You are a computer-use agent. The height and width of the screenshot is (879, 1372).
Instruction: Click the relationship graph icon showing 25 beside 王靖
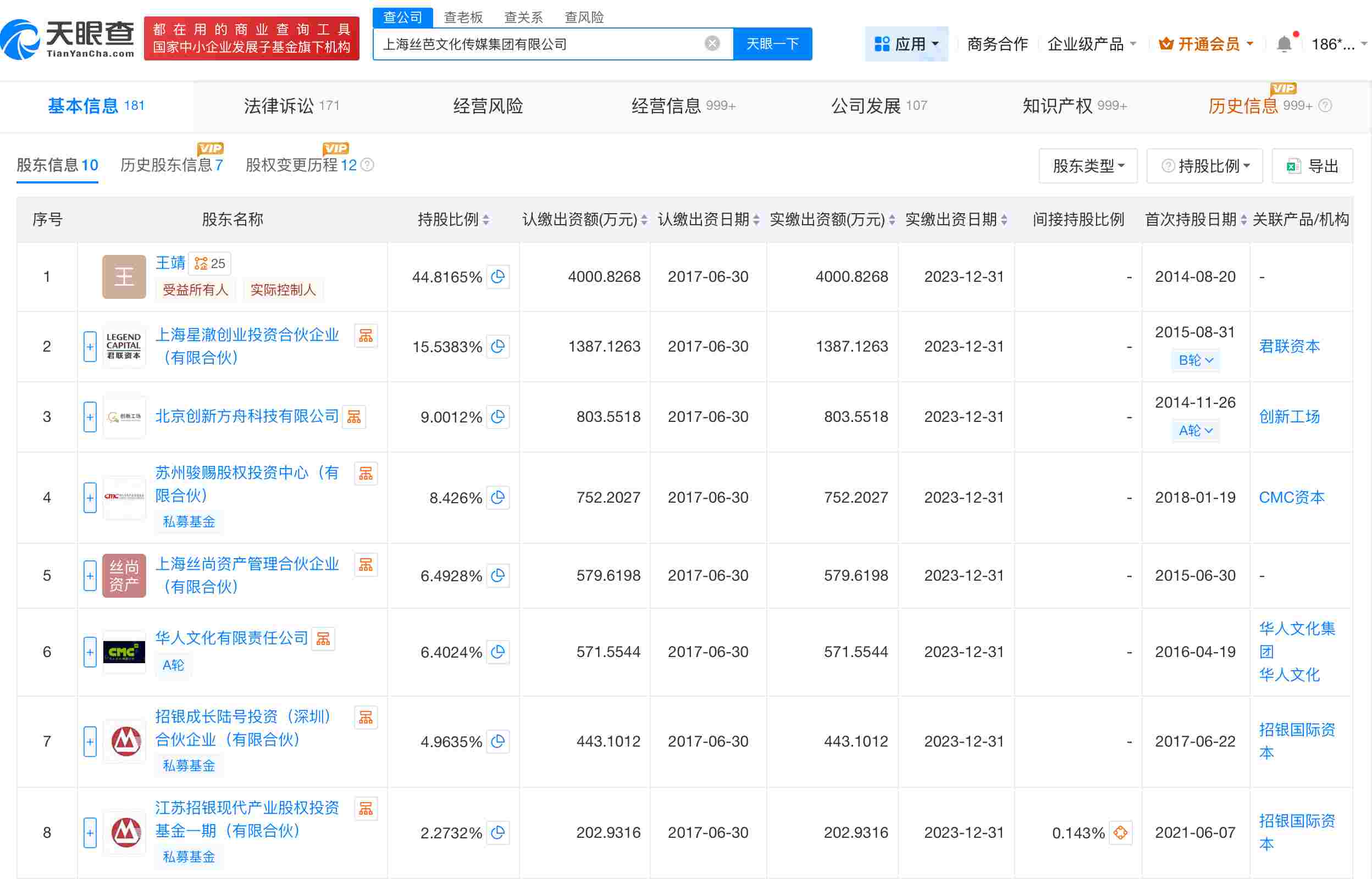coord(209,263)
